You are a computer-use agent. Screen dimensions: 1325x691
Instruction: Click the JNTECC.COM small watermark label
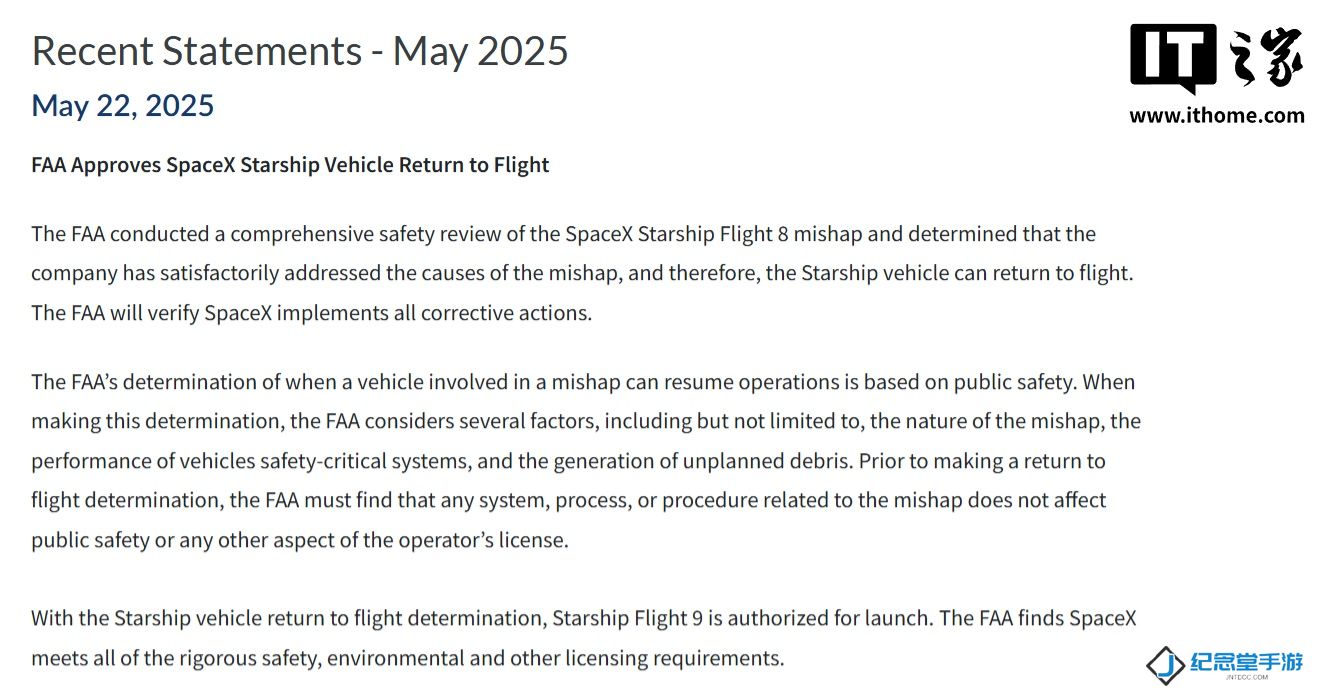(1247, 677)
